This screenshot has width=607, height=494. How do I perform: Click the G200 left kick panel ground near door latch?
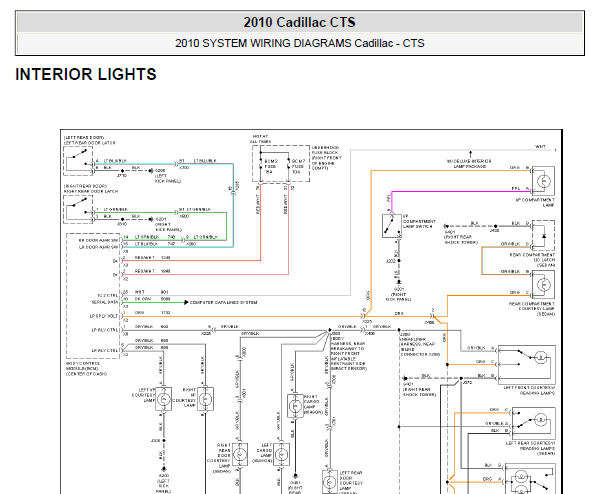coord(151,171)
